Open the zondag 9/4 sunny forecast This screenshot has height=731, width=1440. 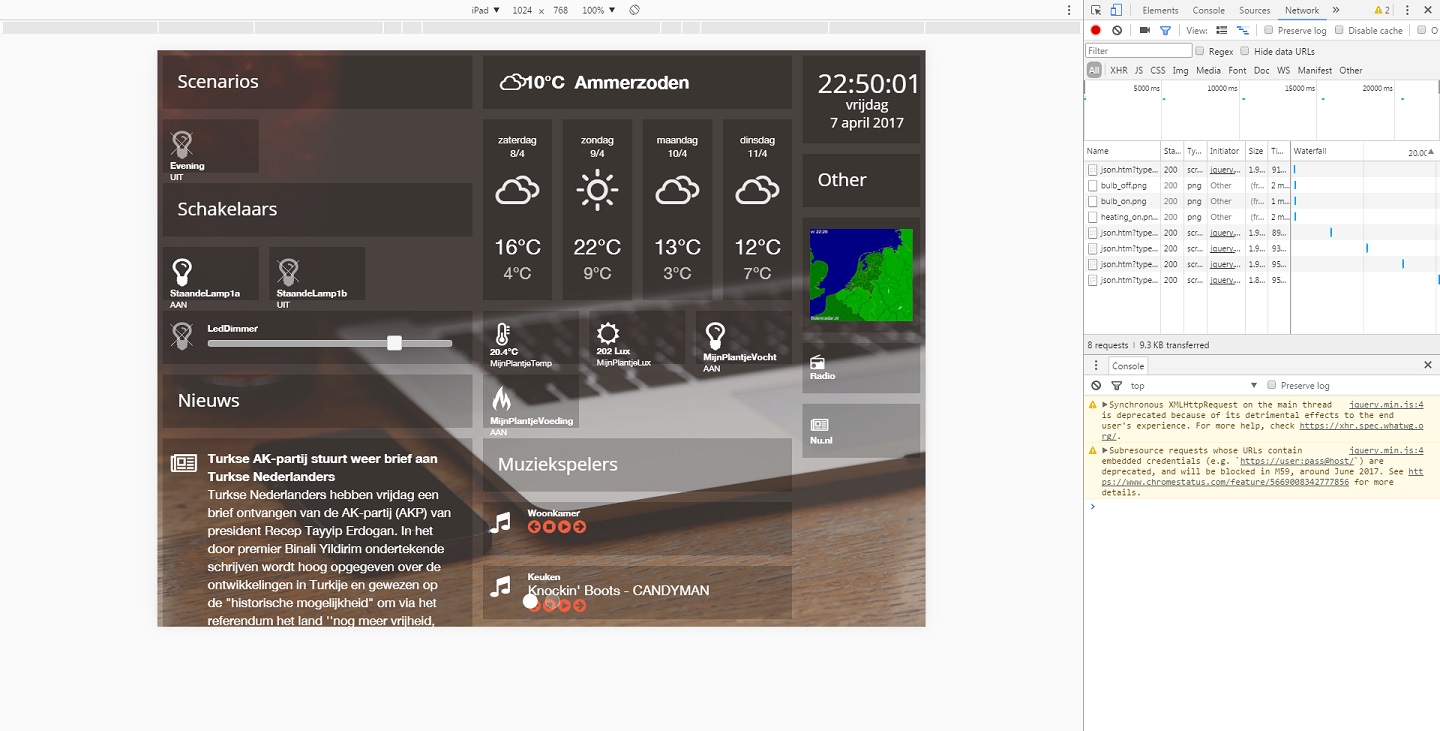pos(597,210)
